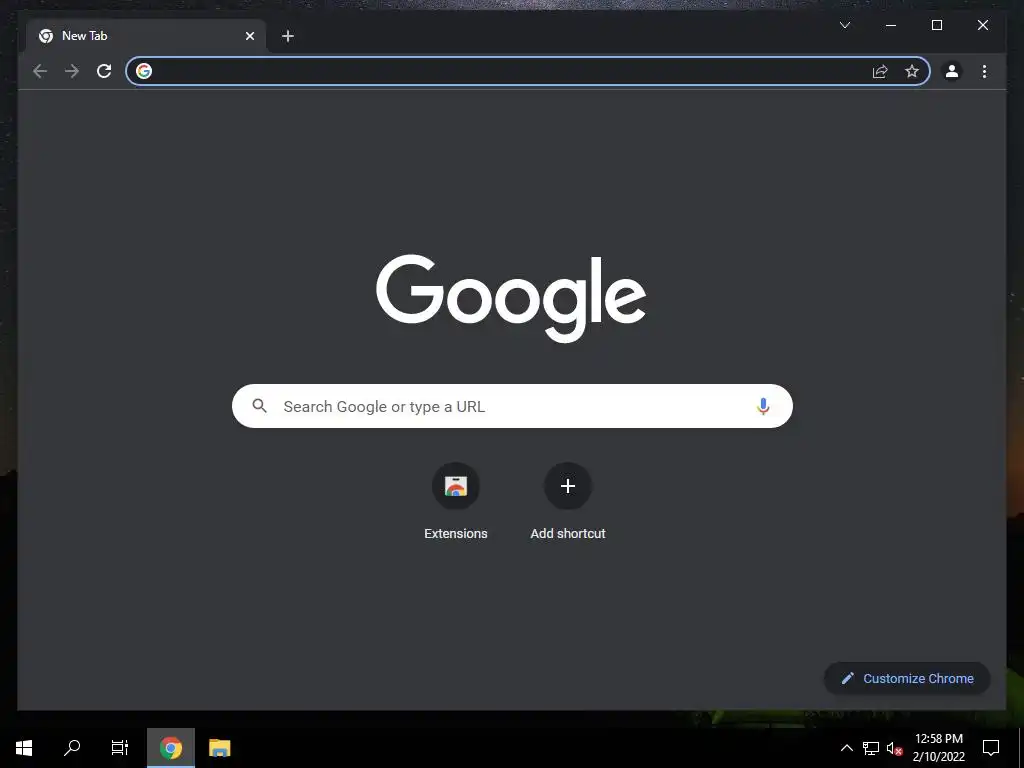Open the Windows Start menu

24,748
